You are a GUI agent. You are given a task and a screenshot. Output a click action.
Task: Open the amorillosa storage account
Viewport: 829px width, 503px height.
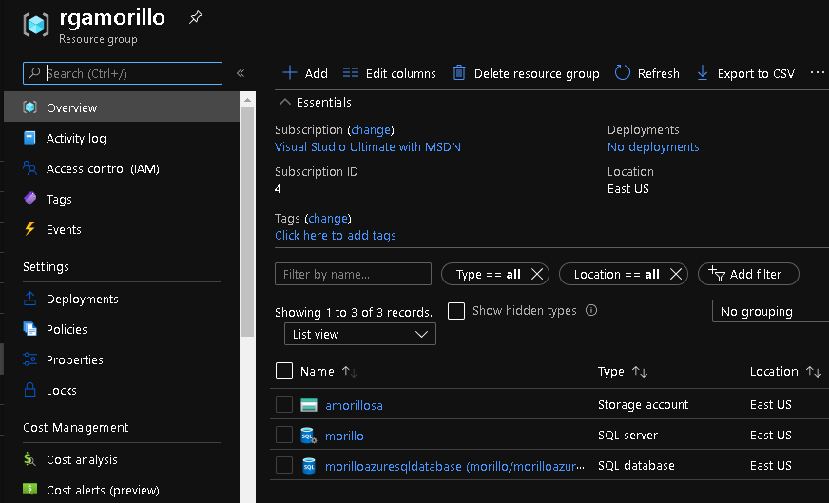pos(354,405)
